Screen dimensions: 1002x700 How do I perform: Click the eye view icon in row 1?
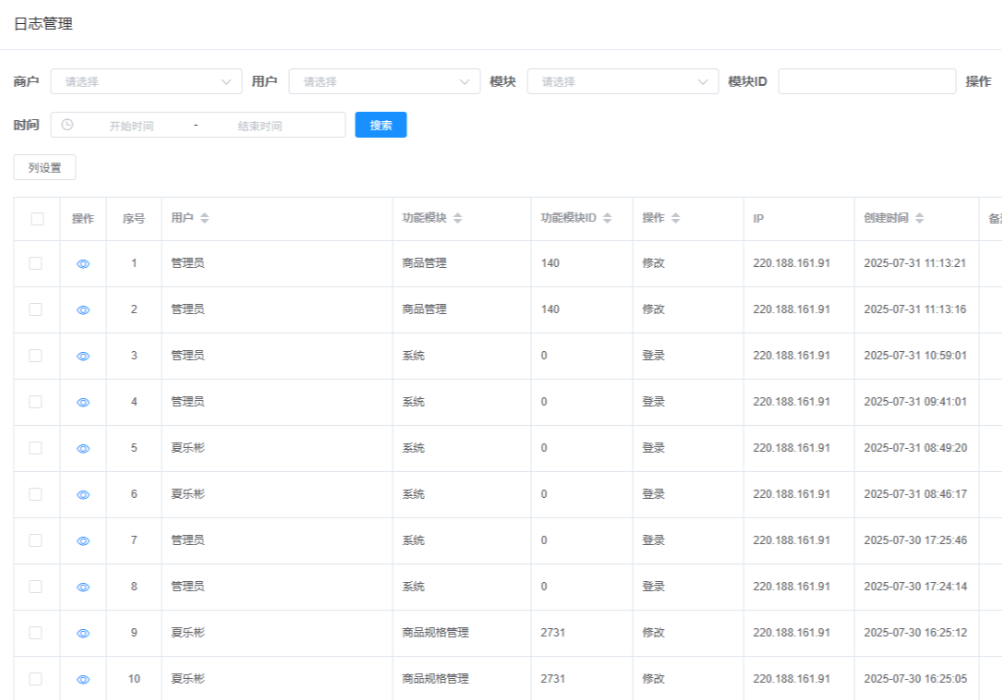point(83,264)
